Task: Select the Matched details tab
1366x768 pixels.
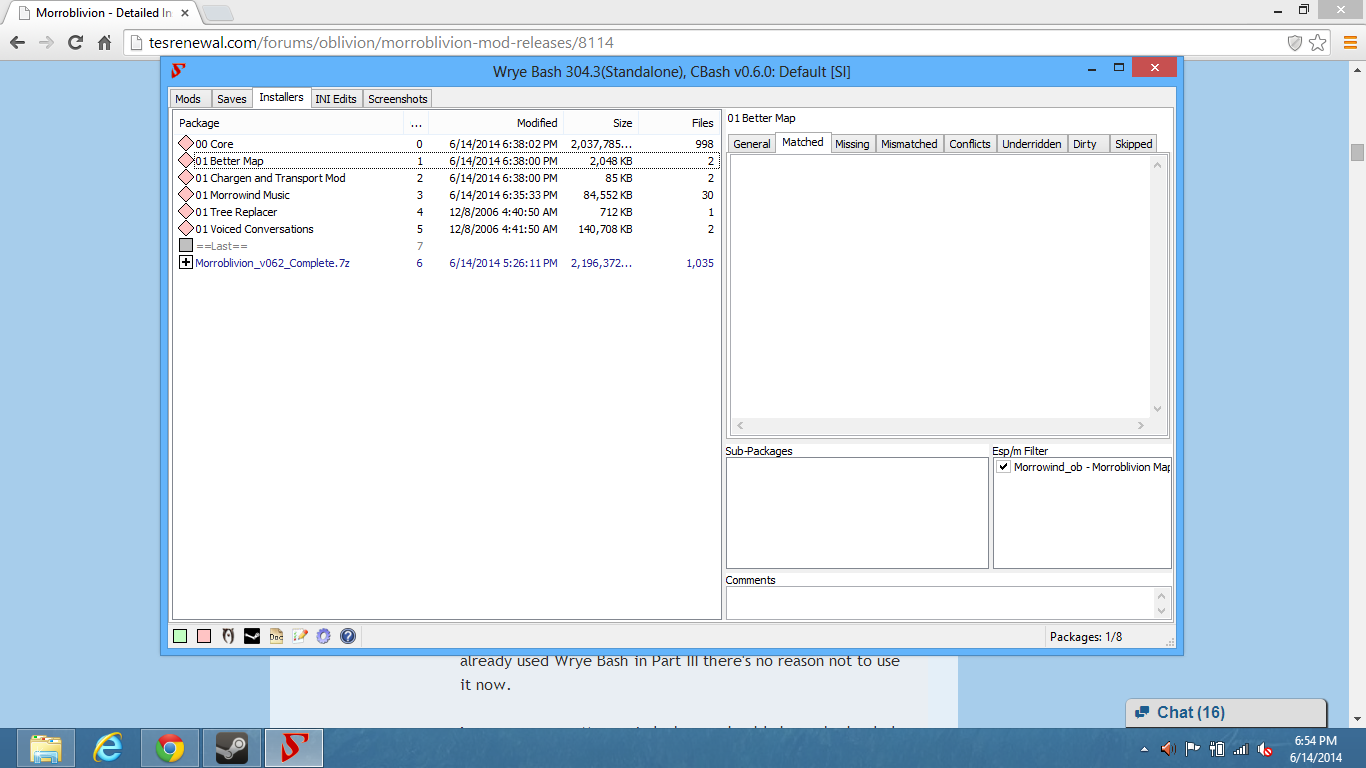Action: coord(803,142)
